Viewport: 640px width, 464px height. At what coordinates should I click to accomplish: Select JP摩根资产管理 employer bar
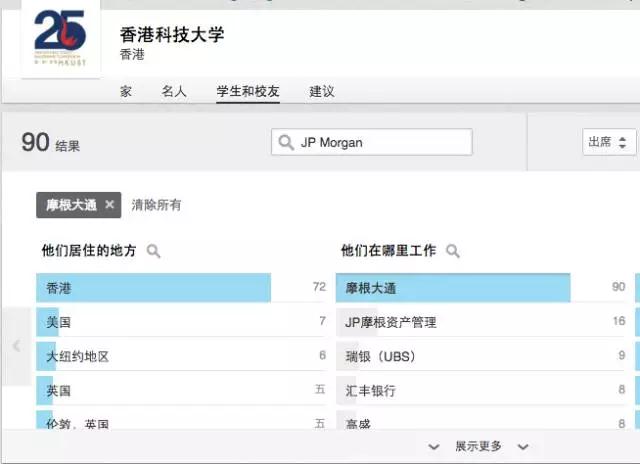coord(391,322)
